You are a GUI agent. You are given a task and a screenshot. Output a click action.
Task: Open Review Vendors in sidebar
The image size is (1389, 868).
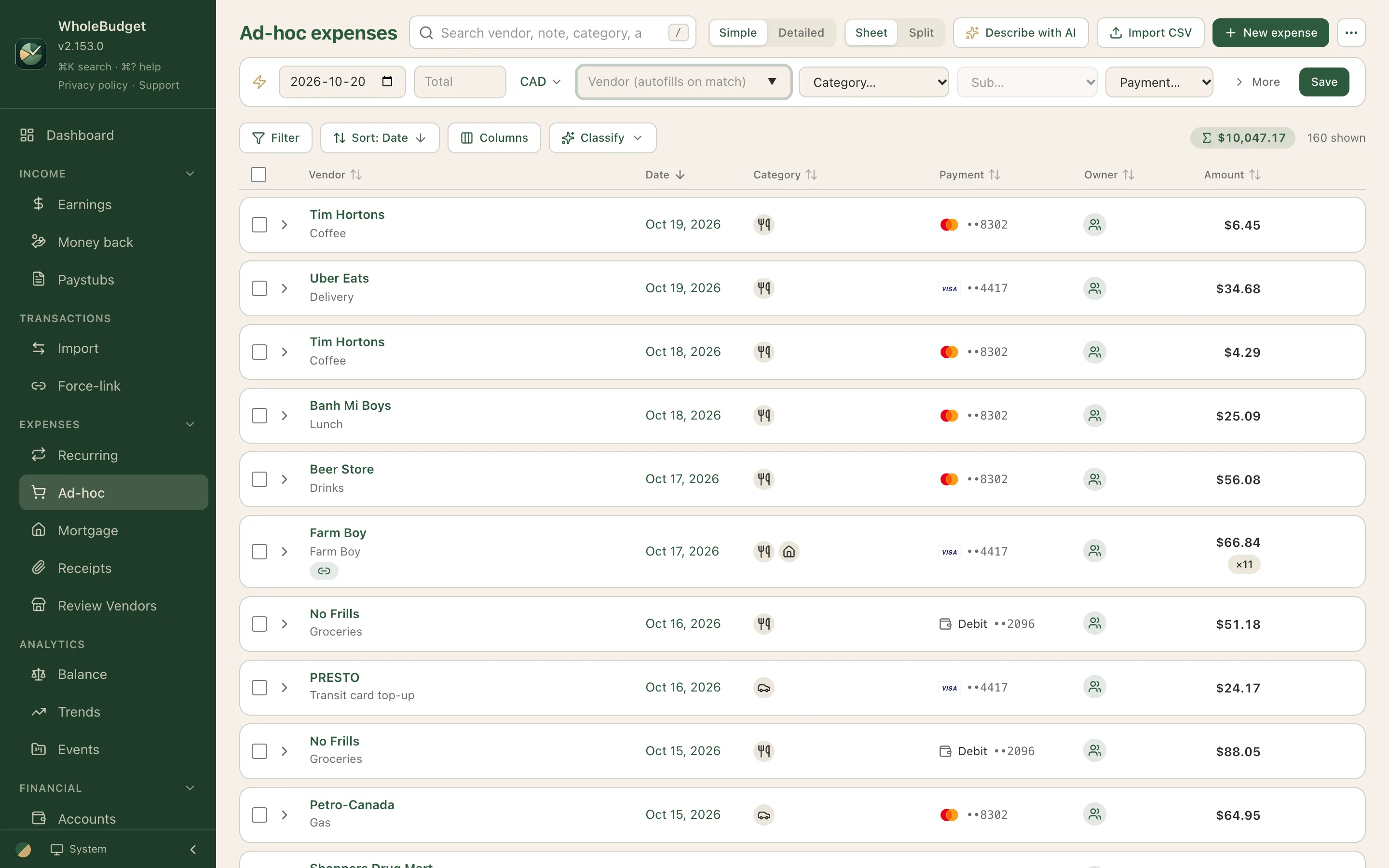[x=114, y=606]
